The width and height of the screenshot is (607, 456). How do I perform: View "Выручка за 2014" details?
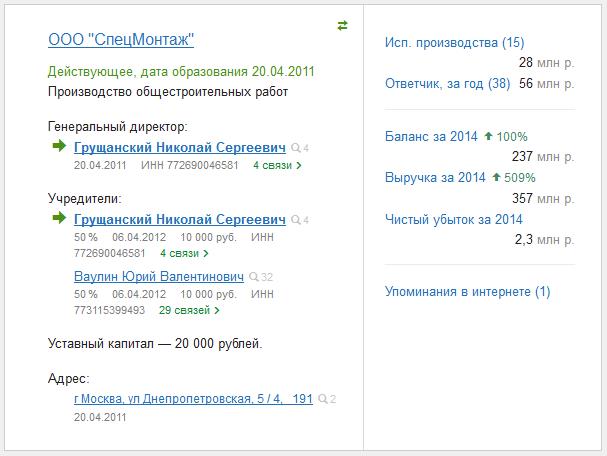point(437,178)
